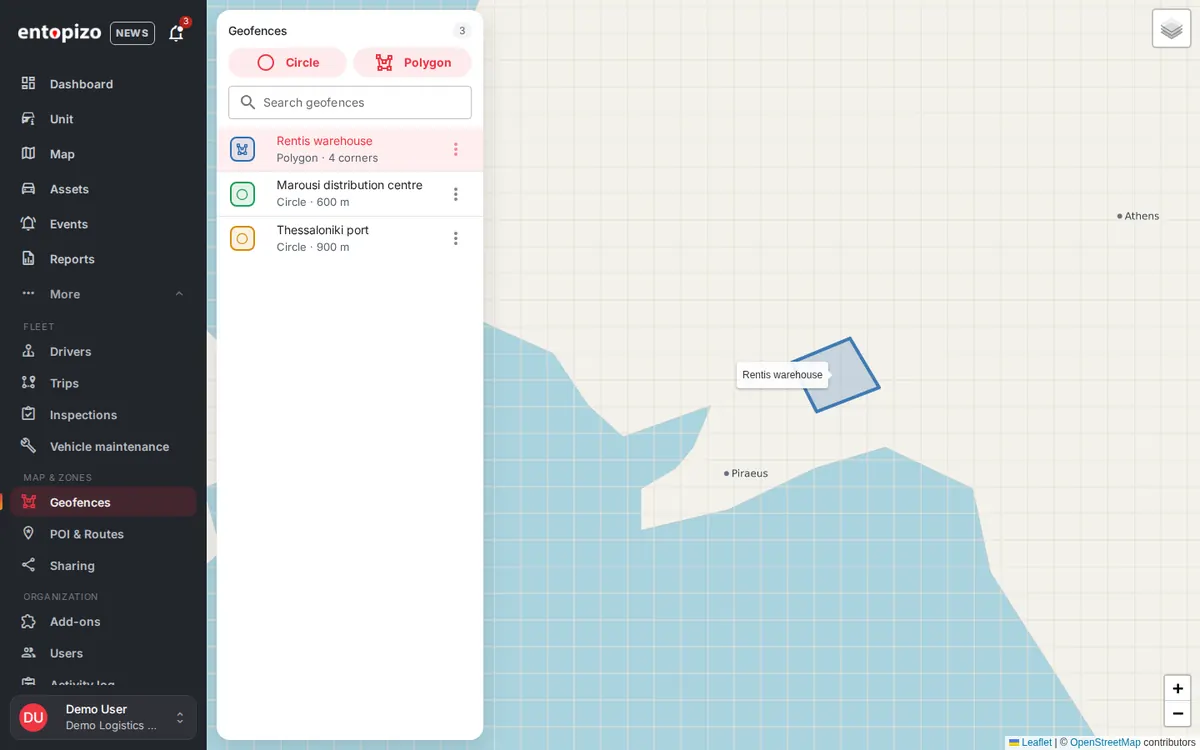Image resolution: width=1200 pixels, height=750 pixels.
Task: Click the entopizo logo
Action: 59,33
